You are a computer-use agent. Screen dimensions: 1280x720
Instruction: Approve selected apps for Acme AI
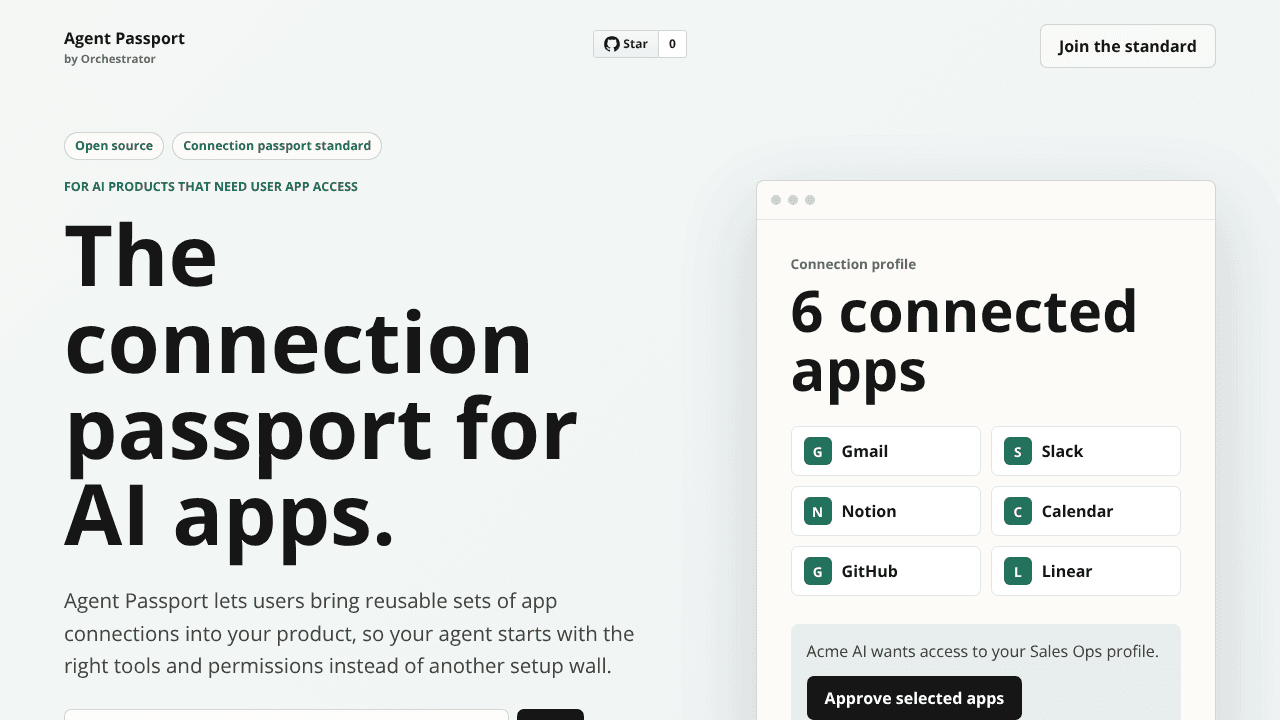914,698
